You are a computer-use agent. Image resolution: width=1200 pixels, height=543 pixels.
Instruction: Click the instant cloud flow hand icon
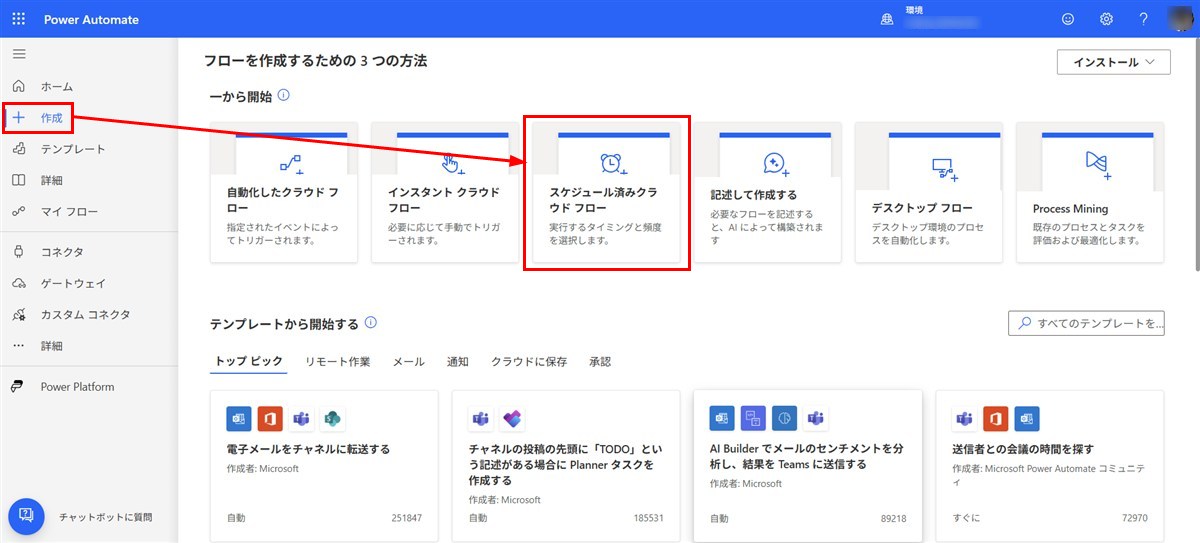pos(453,164)
